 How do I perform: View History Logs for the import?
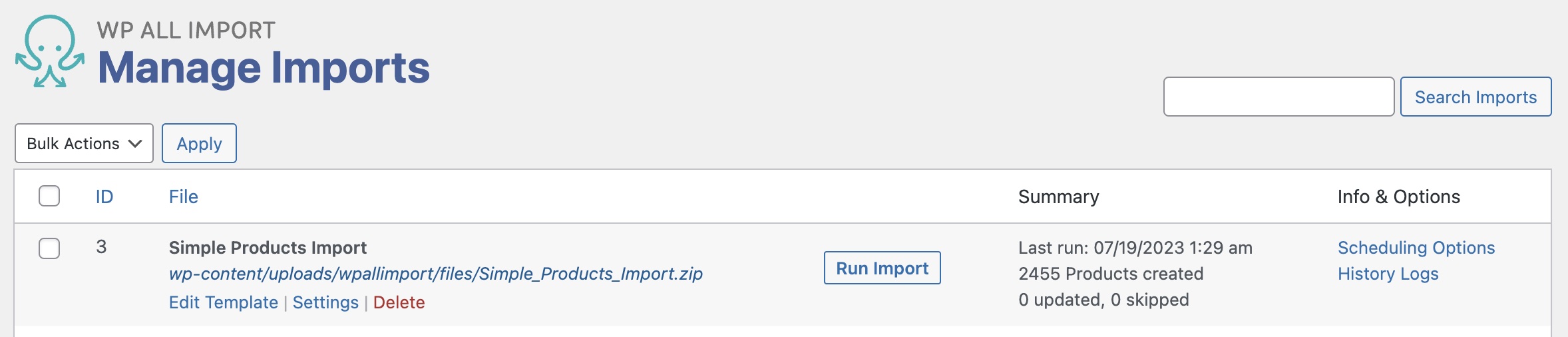pos(1388,274)
